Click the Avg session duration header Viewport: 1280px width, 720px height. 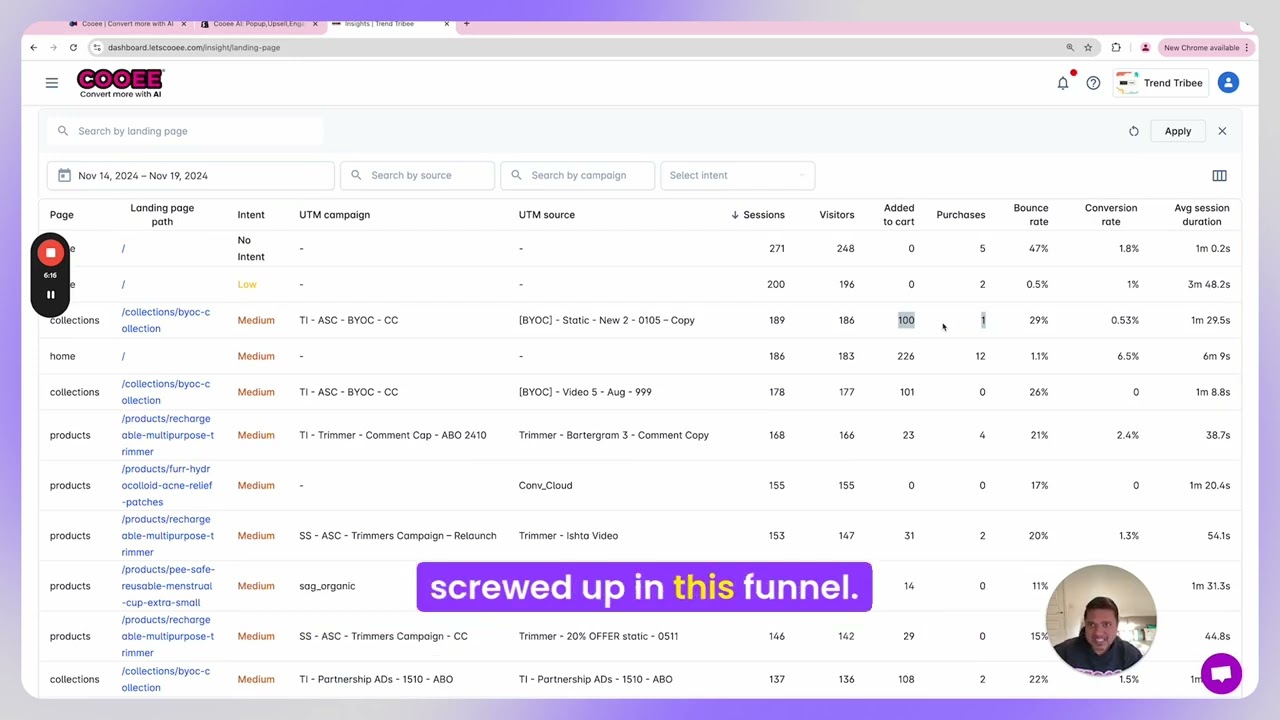point(1202,215)
